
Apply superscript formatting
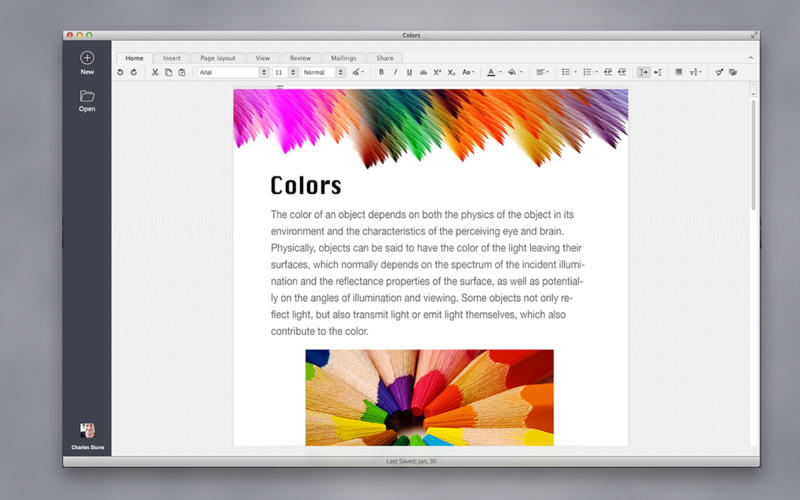[437, 72]
